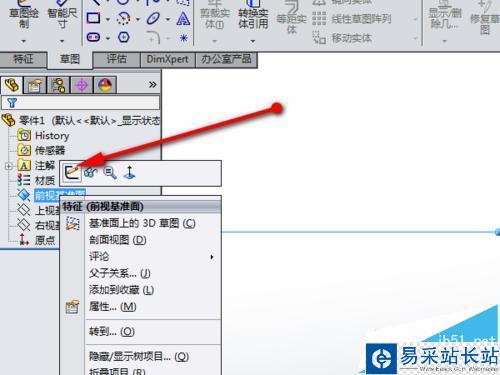Image resolution: width=500 pixels, height=375 pixels.
Task: Switch to the 评估 evaluate tab
Action: coord(117,59)
